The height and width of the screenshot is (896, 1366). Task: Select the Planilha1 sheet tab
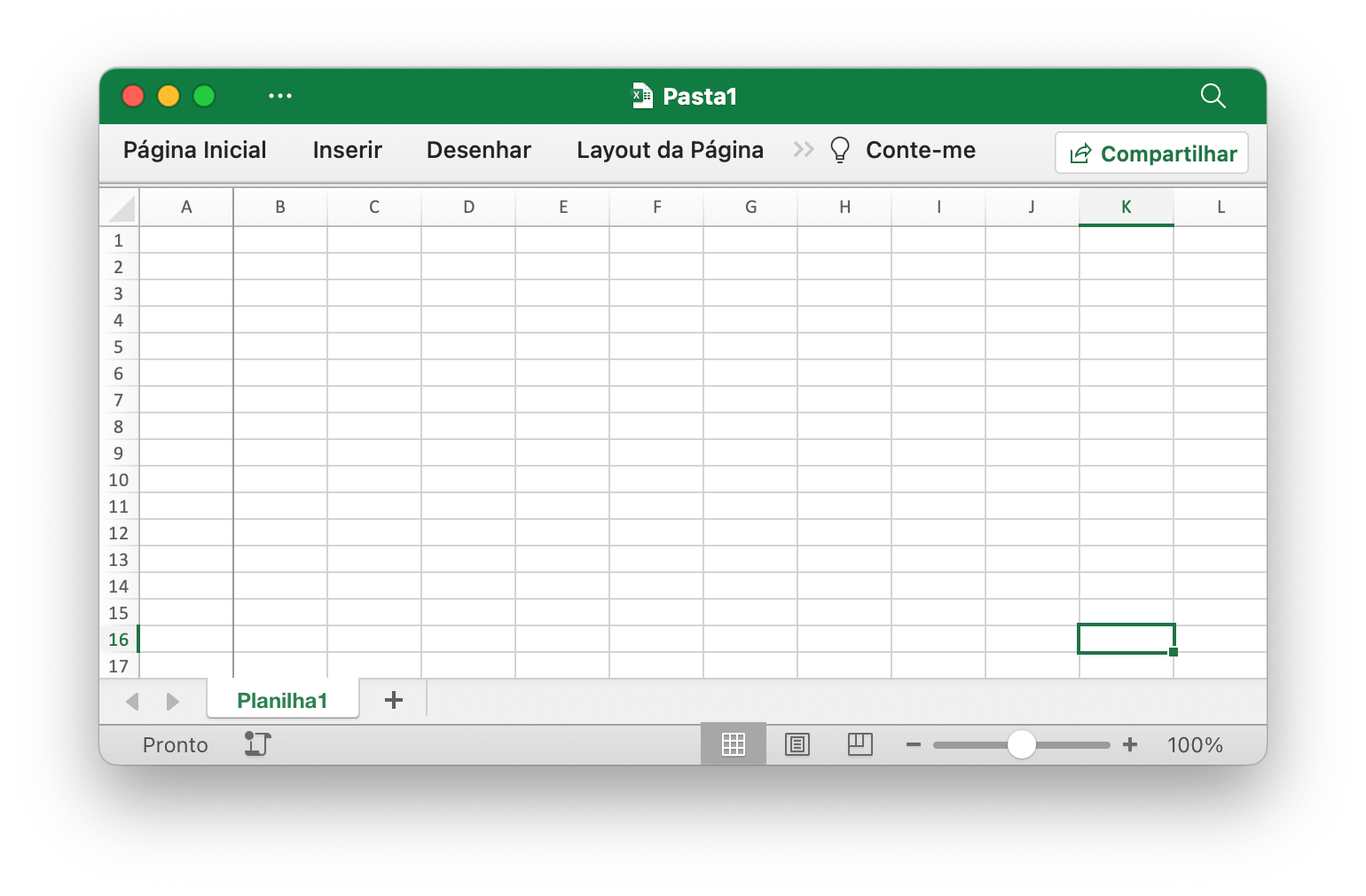[x=282, y=701]
